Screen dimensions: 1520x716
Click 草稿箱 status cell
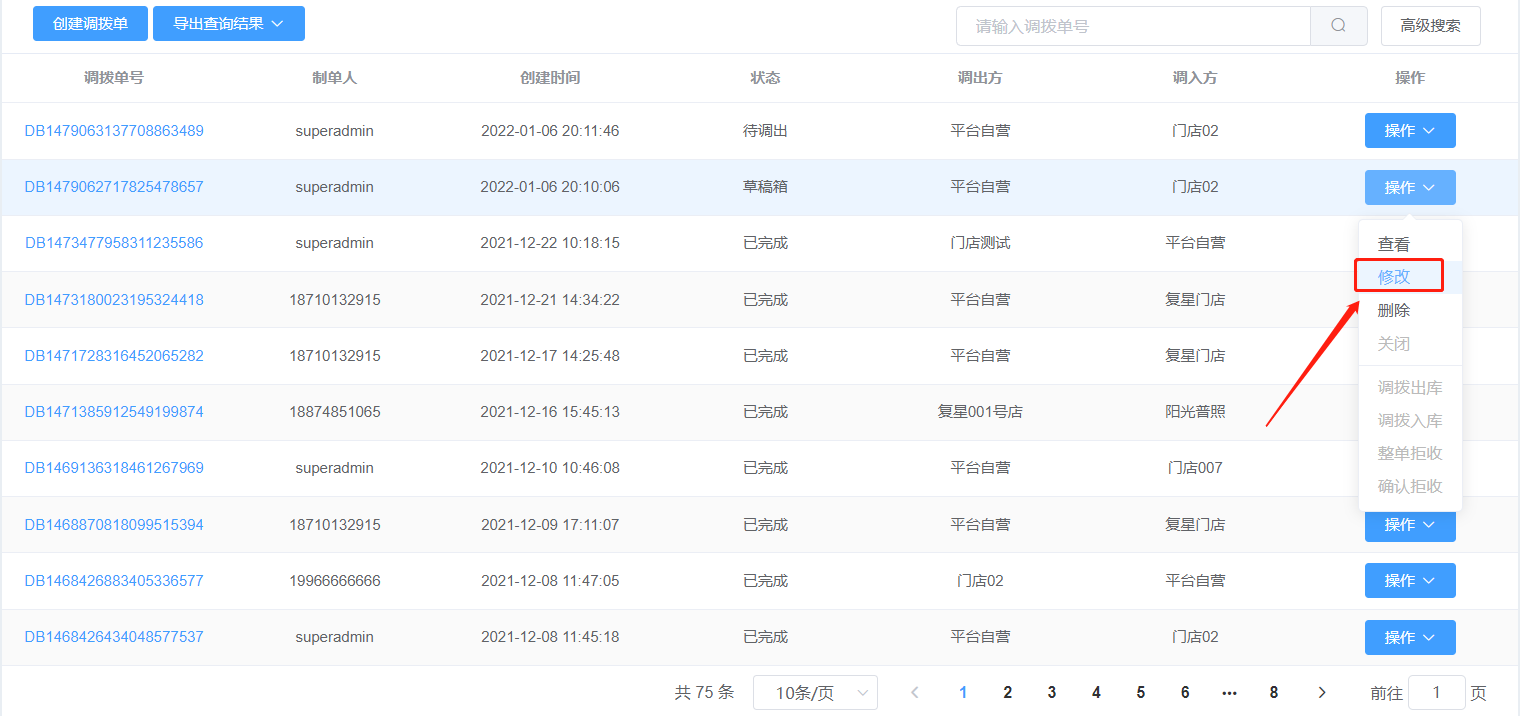pos(765,187)
